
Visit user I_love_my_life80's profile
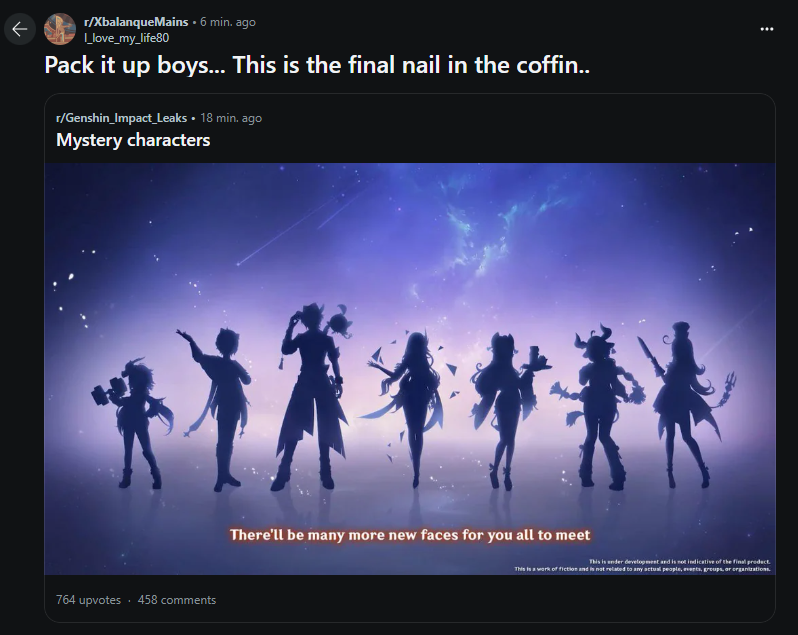click(126, 38)
